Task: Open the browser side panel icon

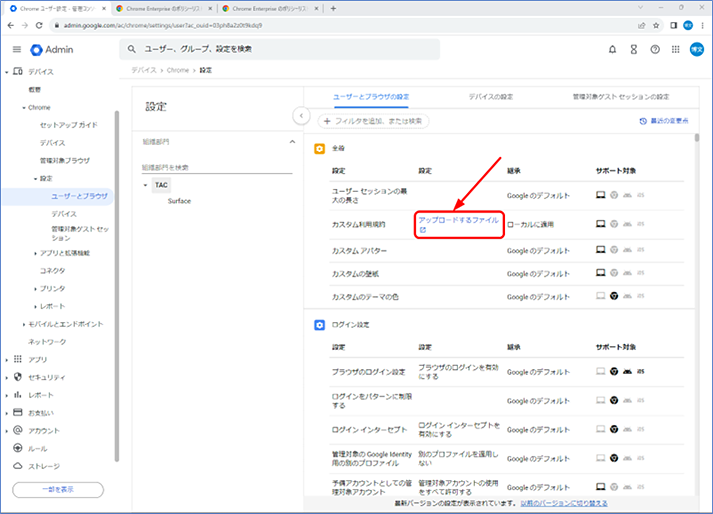Action: 673,25
